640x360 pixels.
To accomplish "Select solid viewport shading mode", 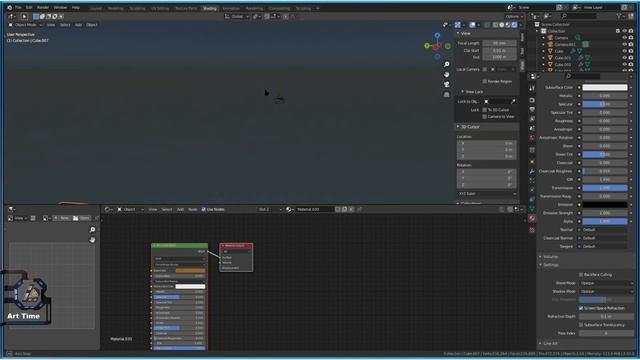I will 502,25.
